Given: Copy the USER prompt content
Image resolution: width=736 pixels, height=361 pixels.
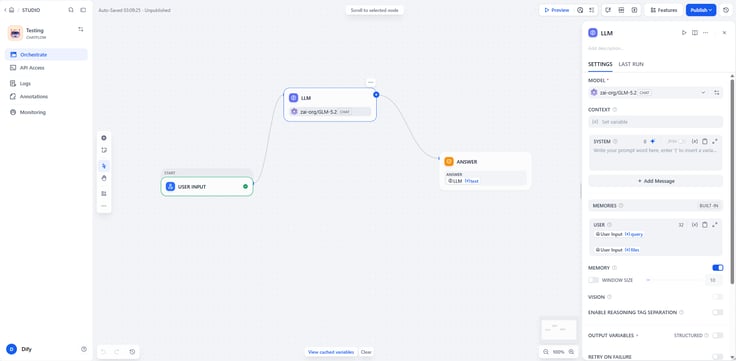Looking at the screenshot, I should 705,225.
